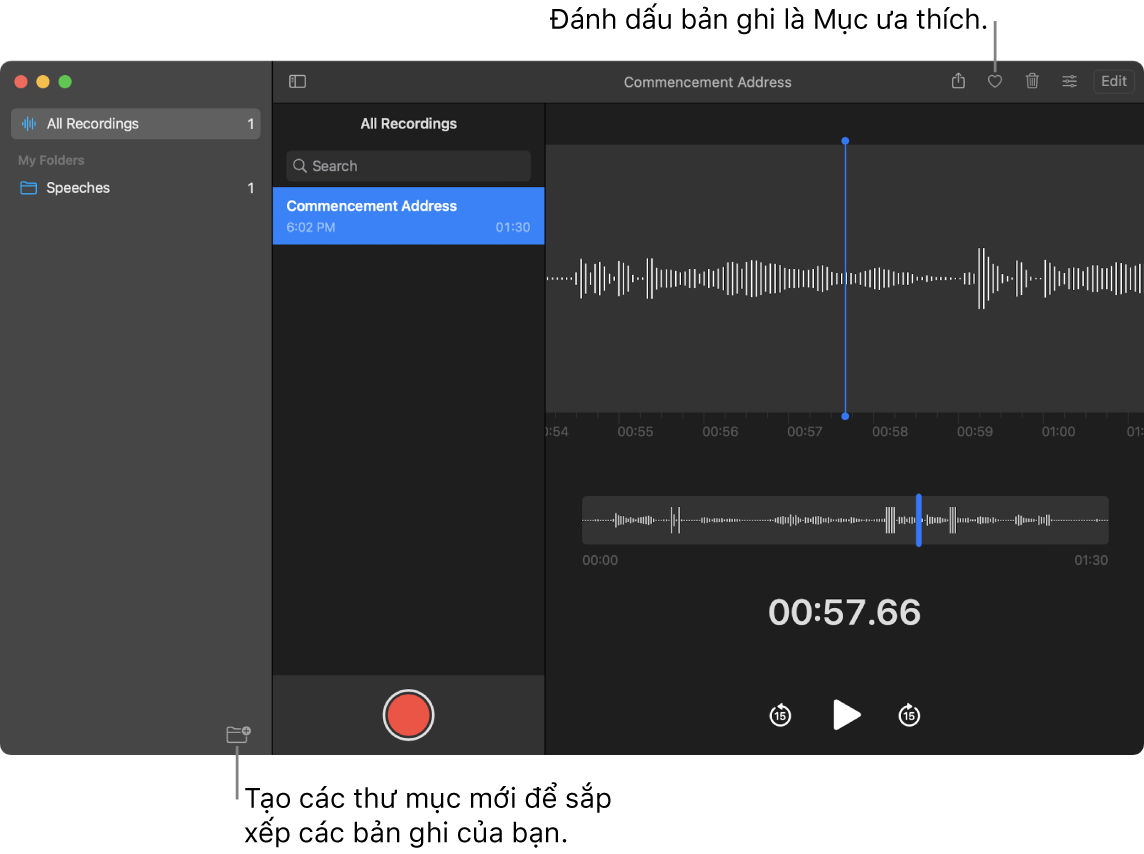Select the Commencement Address recording in the list
The height and width of the screenshot is (854, 1144).
click(x=408, y=215)
